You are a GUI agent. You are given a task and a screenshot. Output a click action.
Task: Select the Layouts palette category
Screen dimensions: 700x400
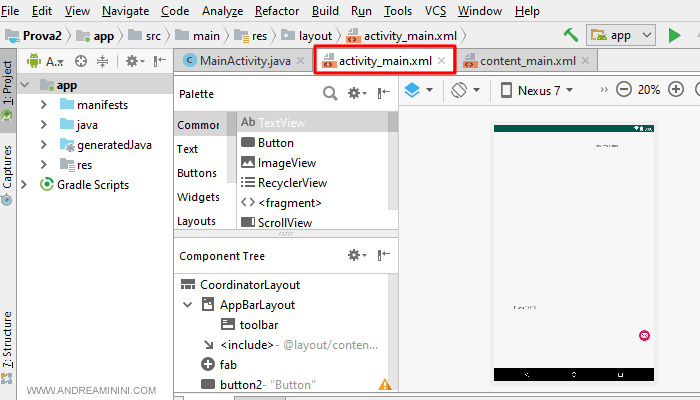[196, 221]
